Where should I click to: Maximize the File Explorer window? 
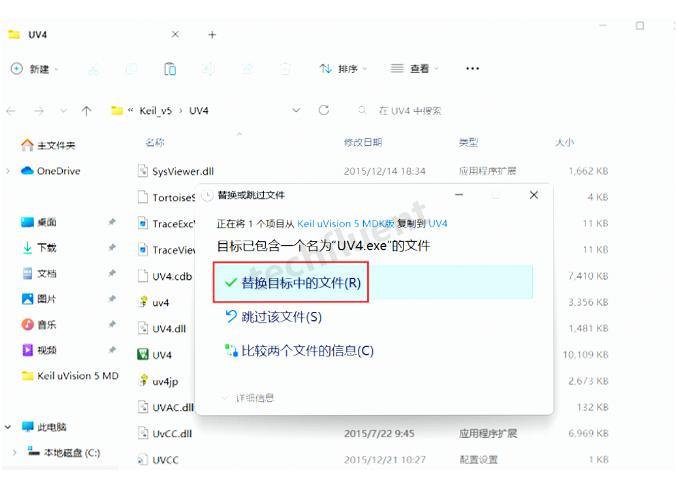[x=640, y=26]
